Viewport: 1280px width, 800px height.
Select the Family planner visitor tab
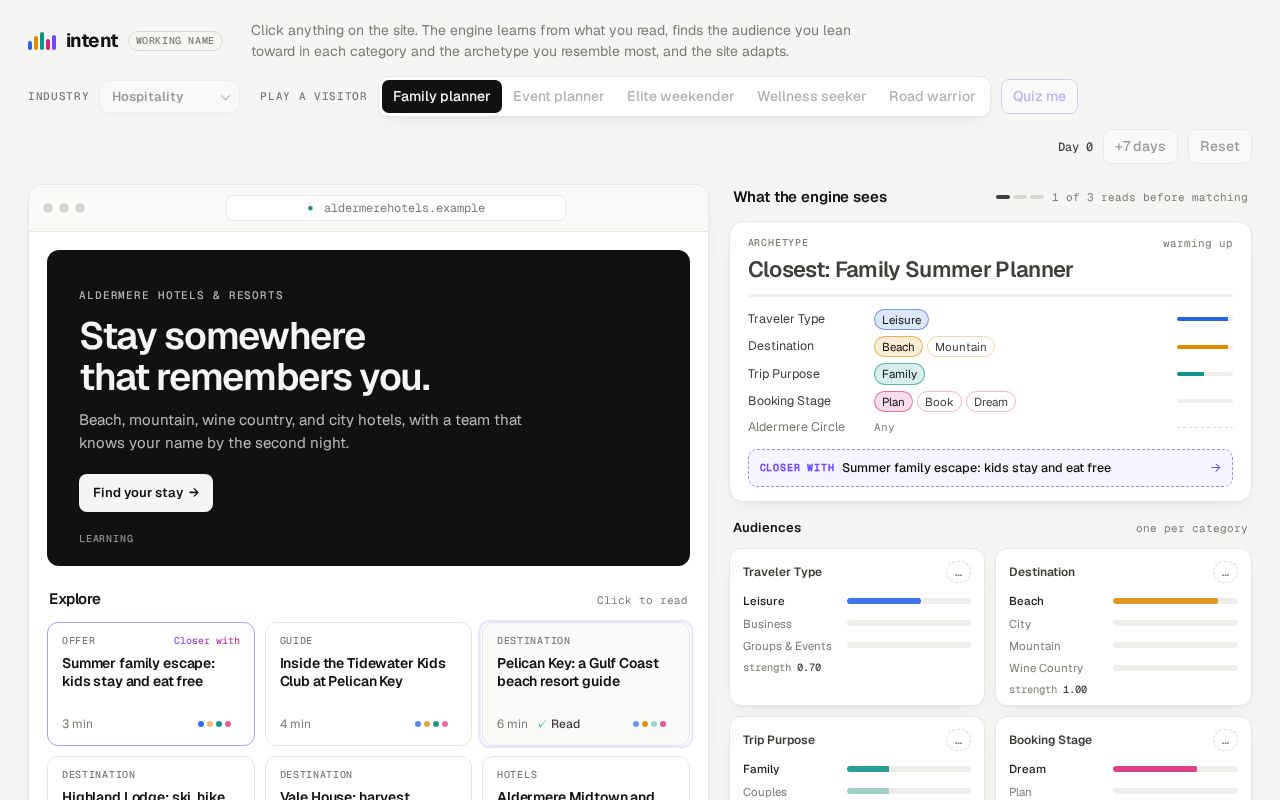(x=441, y=97)
